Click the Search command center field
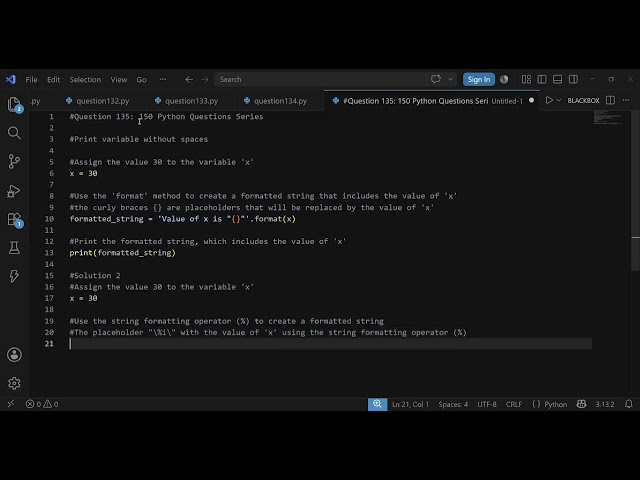 coord(320,79)
